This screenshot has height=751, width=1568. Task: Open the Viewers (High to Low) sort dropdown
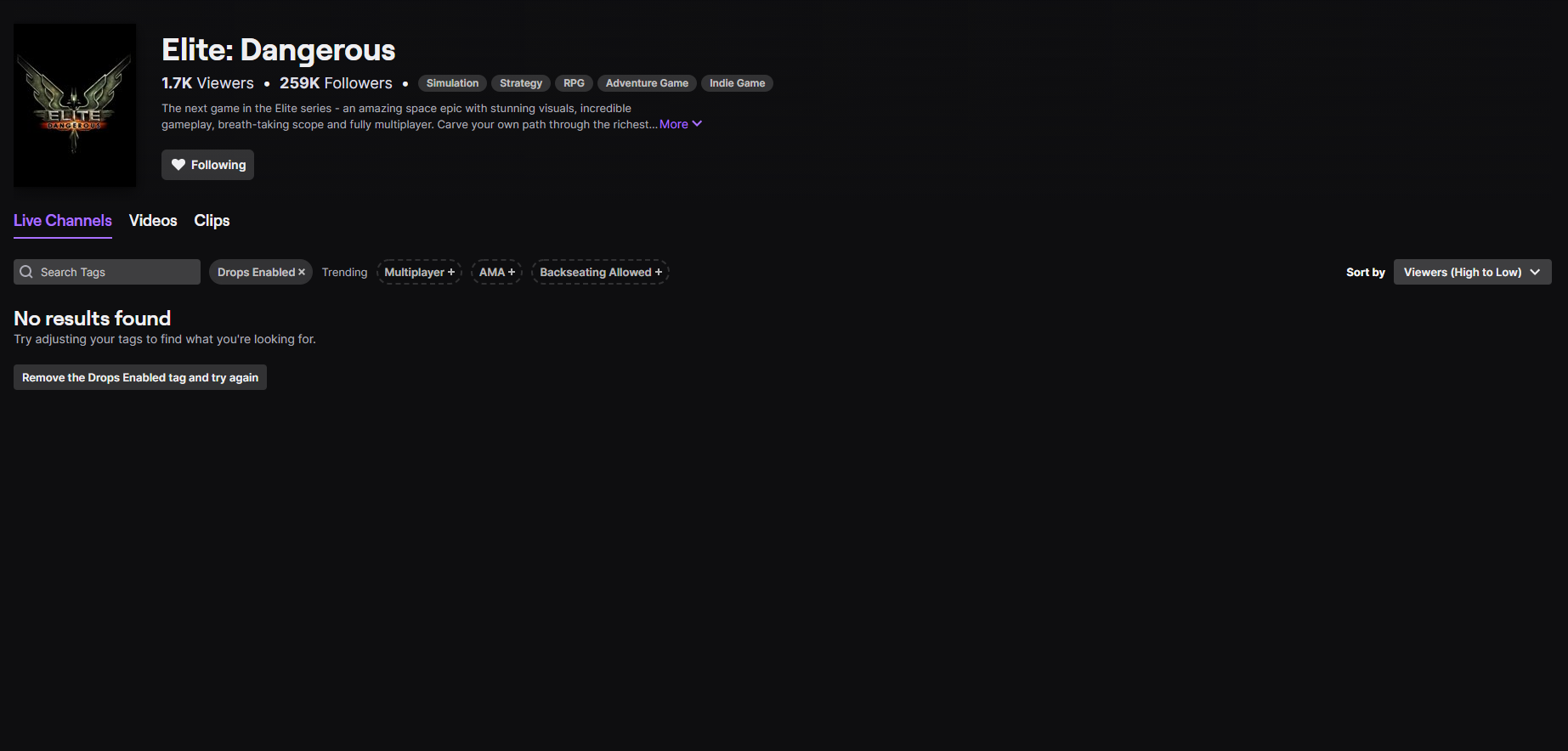point(1472,272)
